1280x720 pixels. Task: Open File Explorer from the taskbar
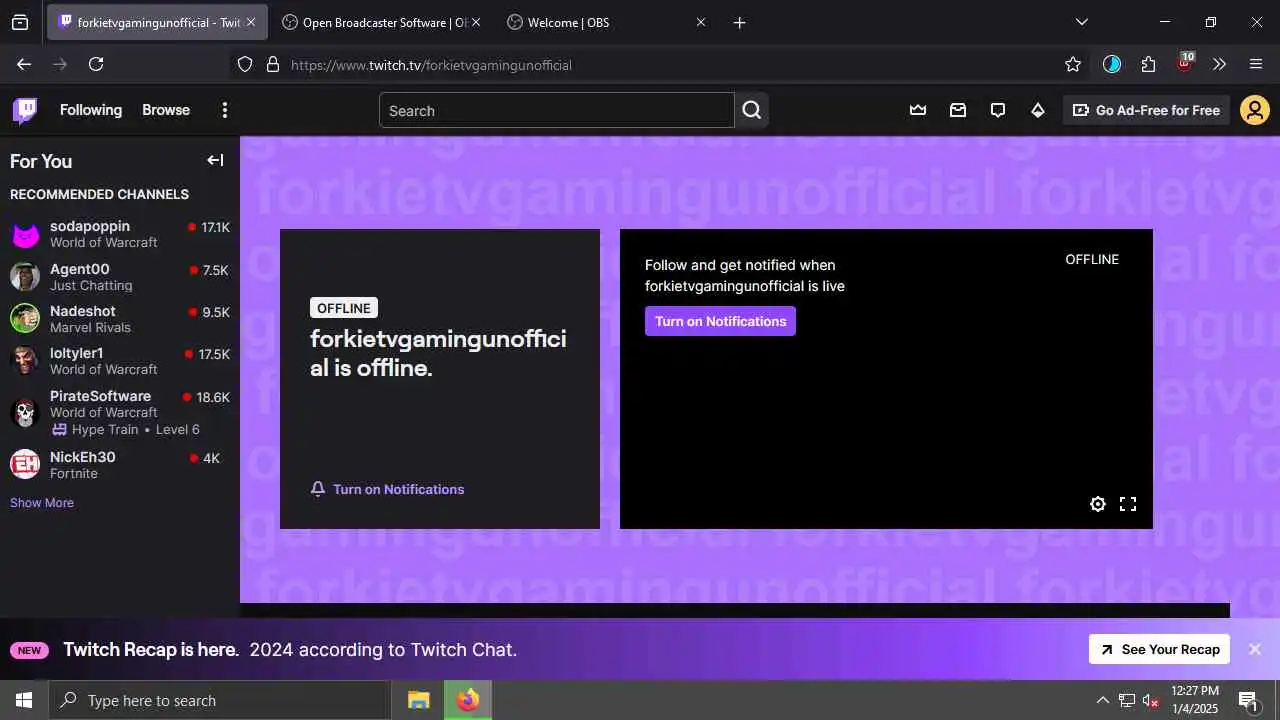click(x=419, y=700)
